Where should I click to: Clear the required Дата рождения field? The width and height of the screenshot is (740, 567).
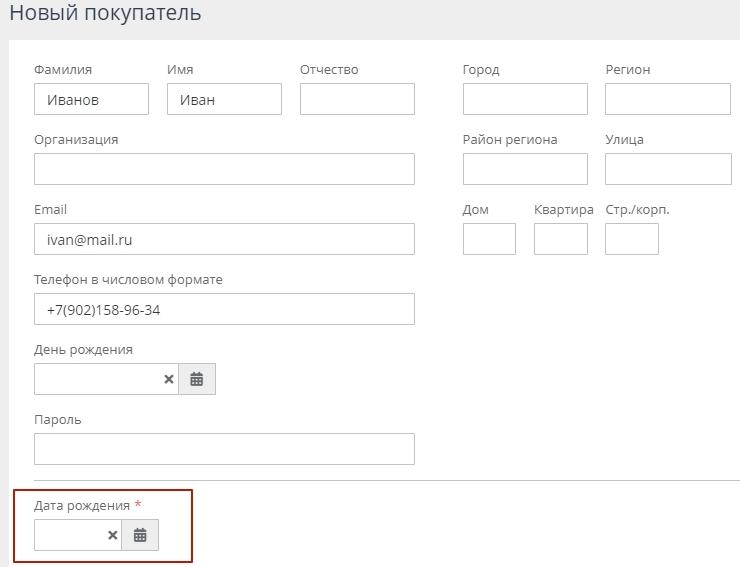coord(112,535)
